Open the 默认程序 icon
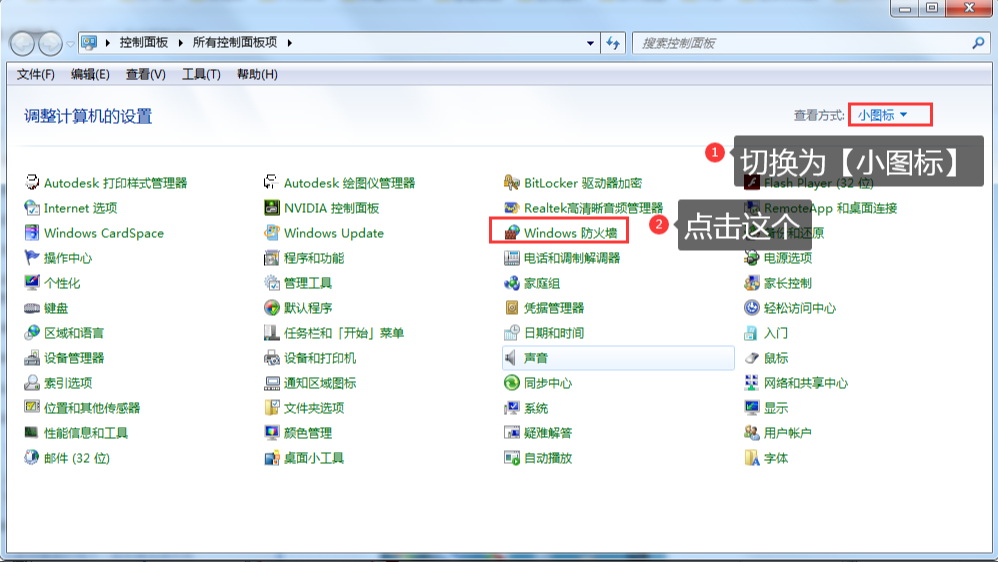 [272, 307]
